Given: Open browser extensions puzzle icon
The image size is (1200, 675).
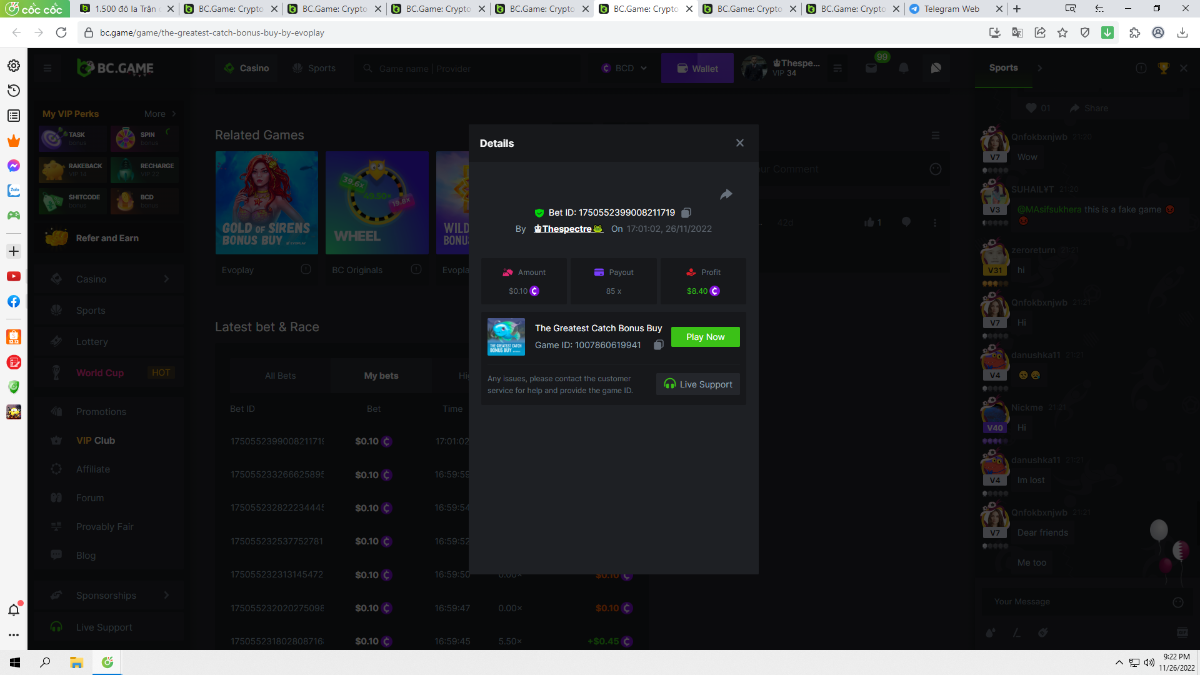Looking at the screenshot, I should 1134,32.
